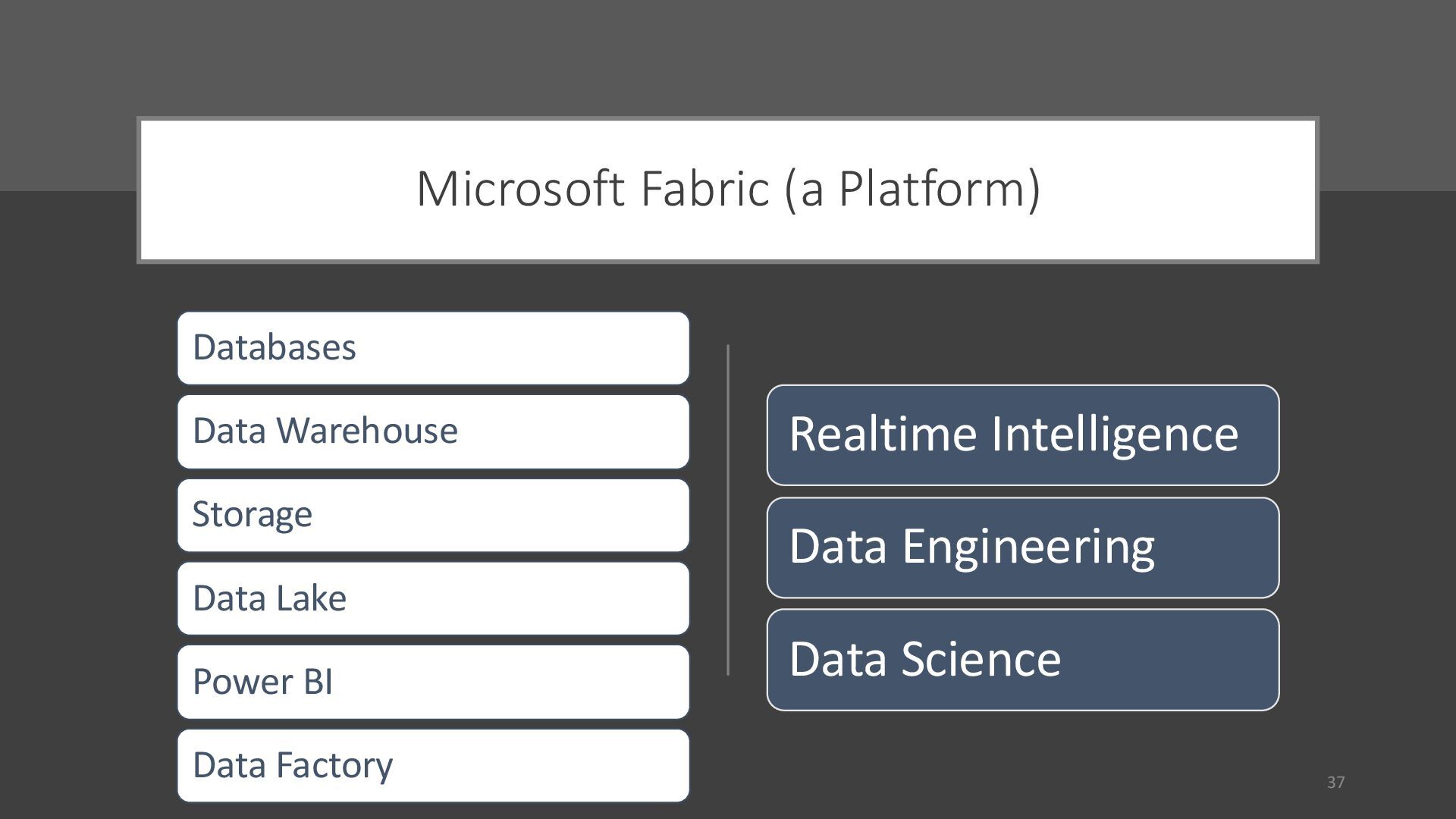Select the Data Lake box
Image resolution: width=1456 pixels, height=819 pixels.
433,598
